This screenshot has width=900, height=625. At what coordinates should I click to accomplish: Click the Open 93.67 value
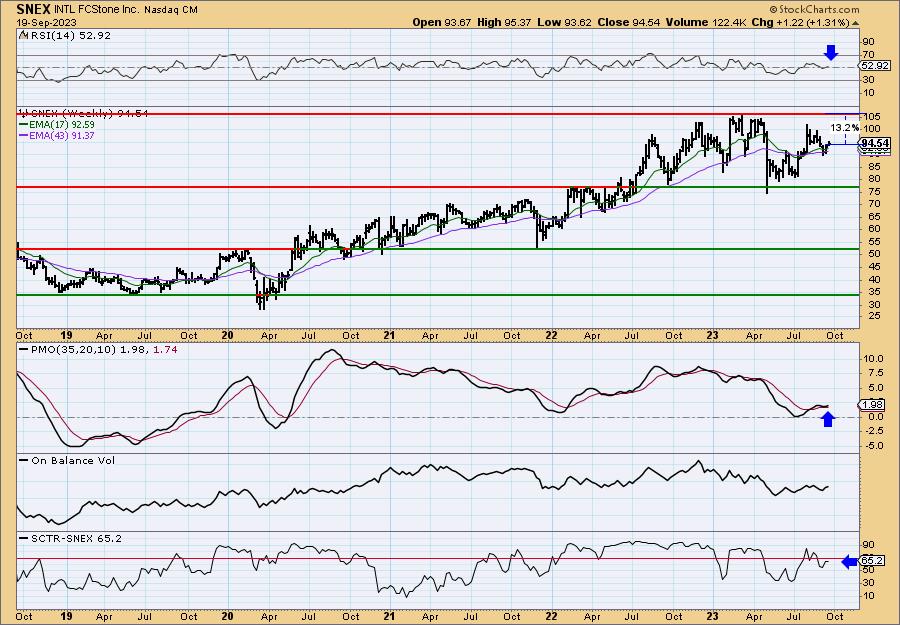tap(441, 22)
